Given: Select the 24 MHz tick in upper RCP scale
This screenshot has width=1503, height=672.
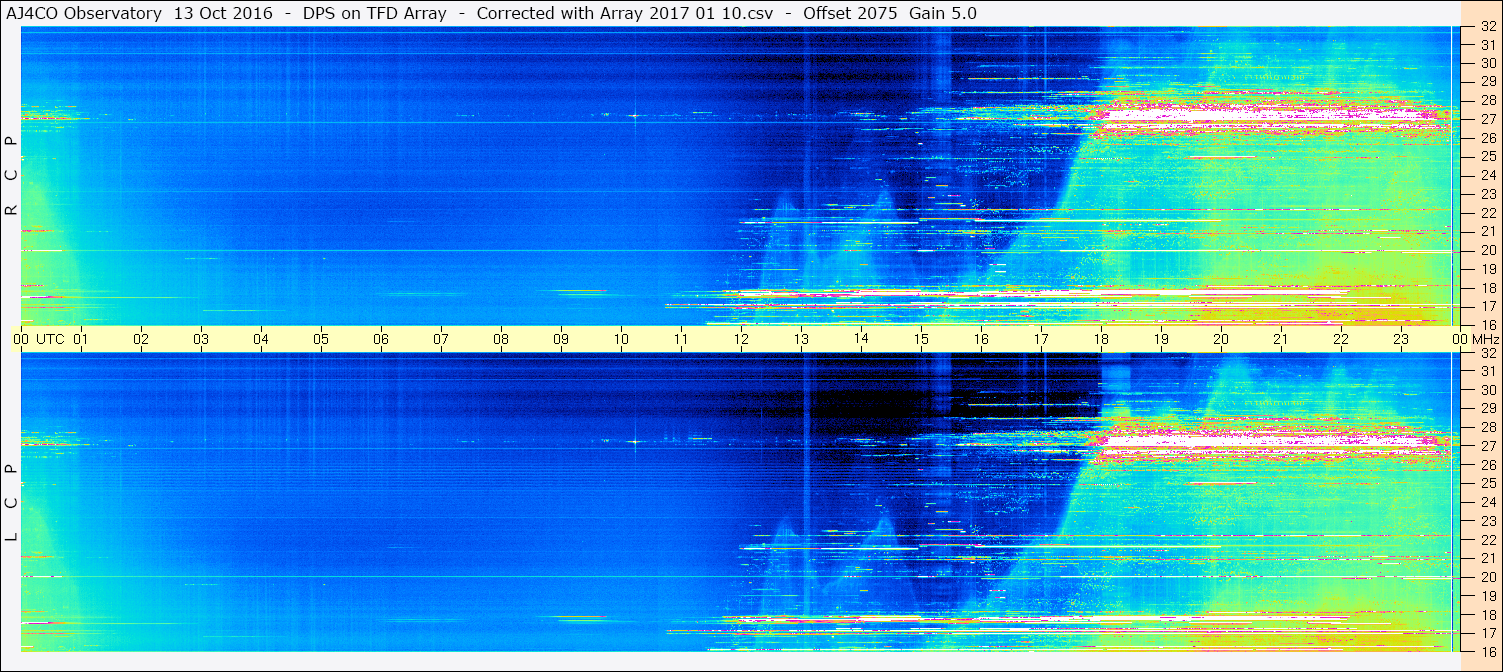Looking at the screenshot, I should 1488,175.
